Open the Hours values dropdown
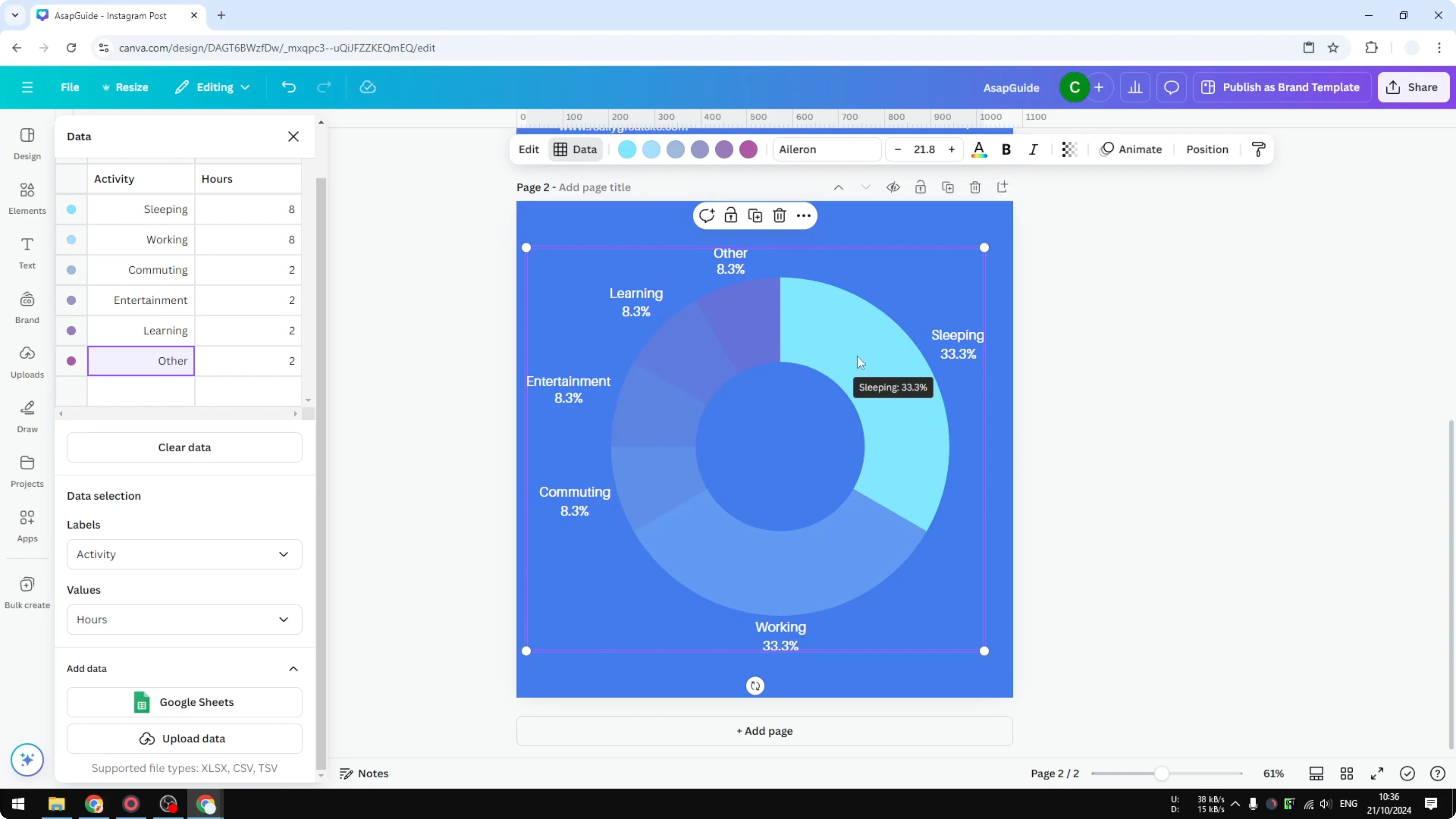1456x819 pixels. coord(184,620)
